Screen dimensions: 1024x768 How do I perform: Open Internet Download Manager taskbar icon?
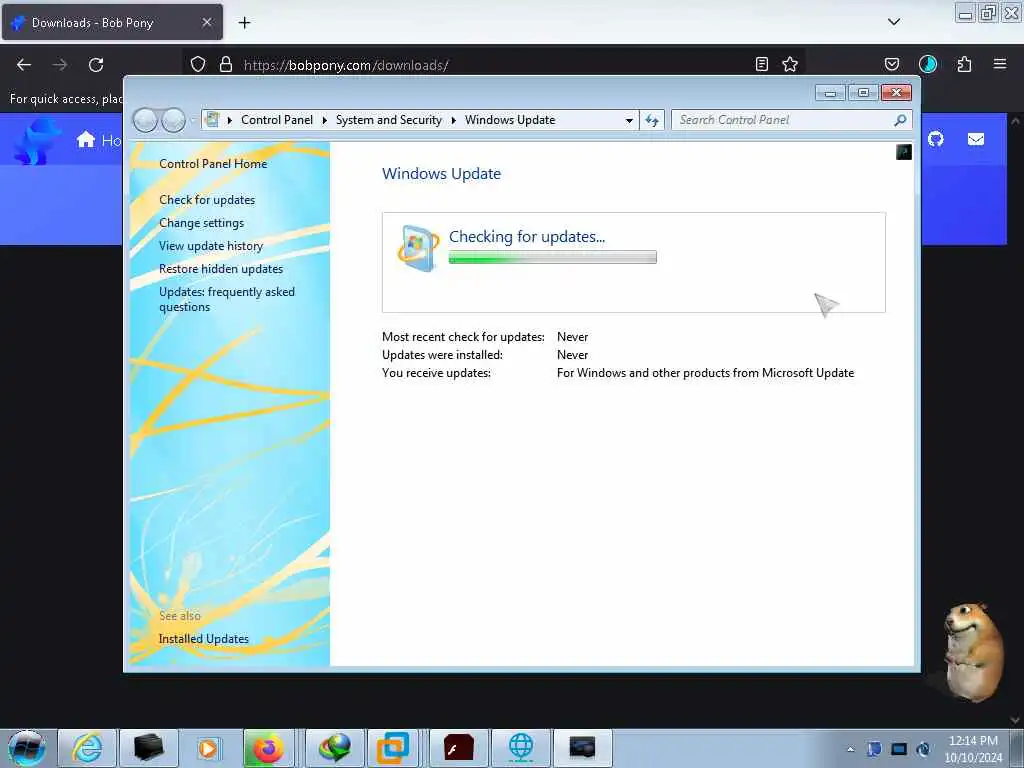(x=334, y=748)
